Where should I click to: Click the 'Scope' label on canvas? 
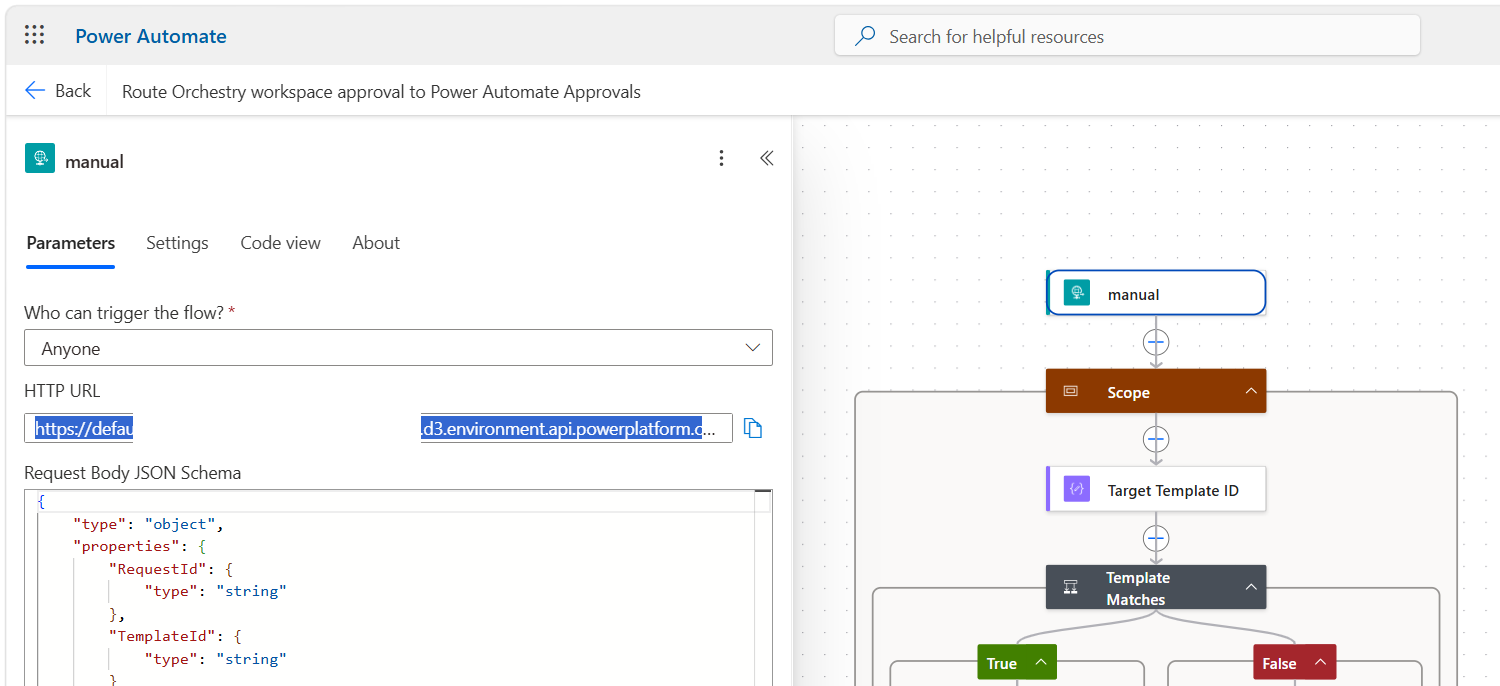(x=1128, y=393)
